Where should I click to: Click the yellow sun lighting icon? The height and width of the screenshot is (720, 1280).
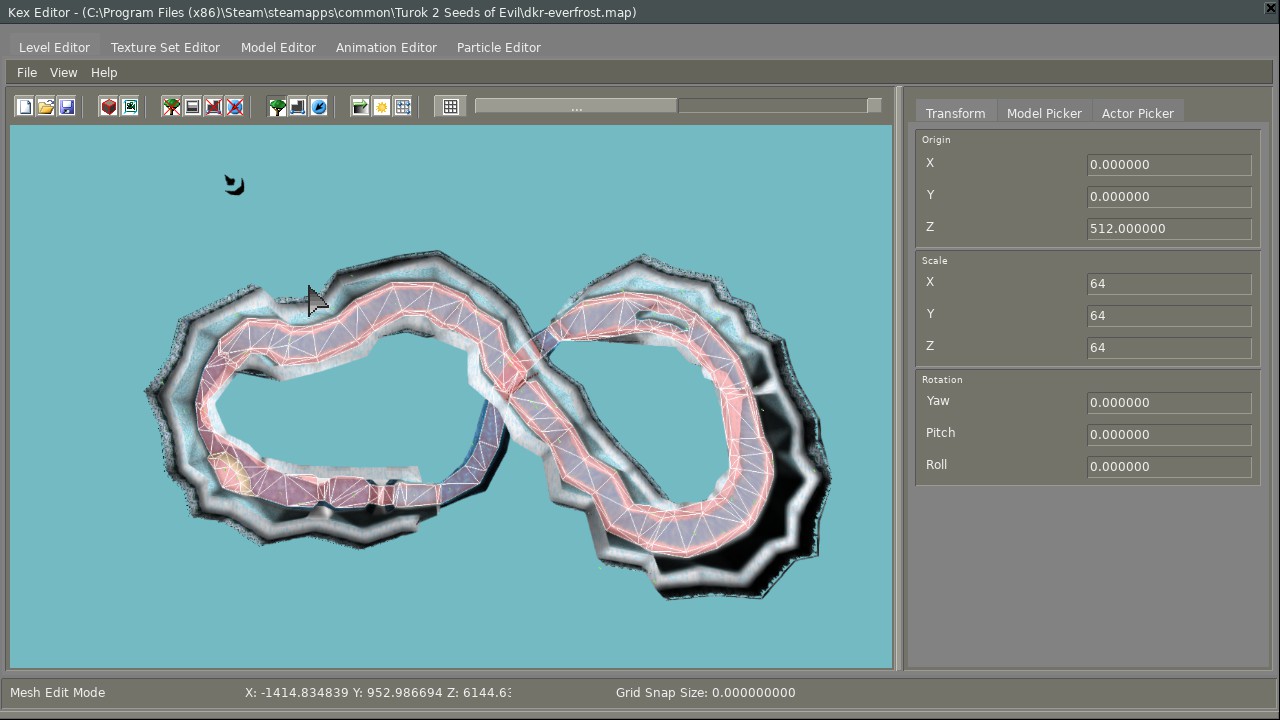tap(382, 106)
